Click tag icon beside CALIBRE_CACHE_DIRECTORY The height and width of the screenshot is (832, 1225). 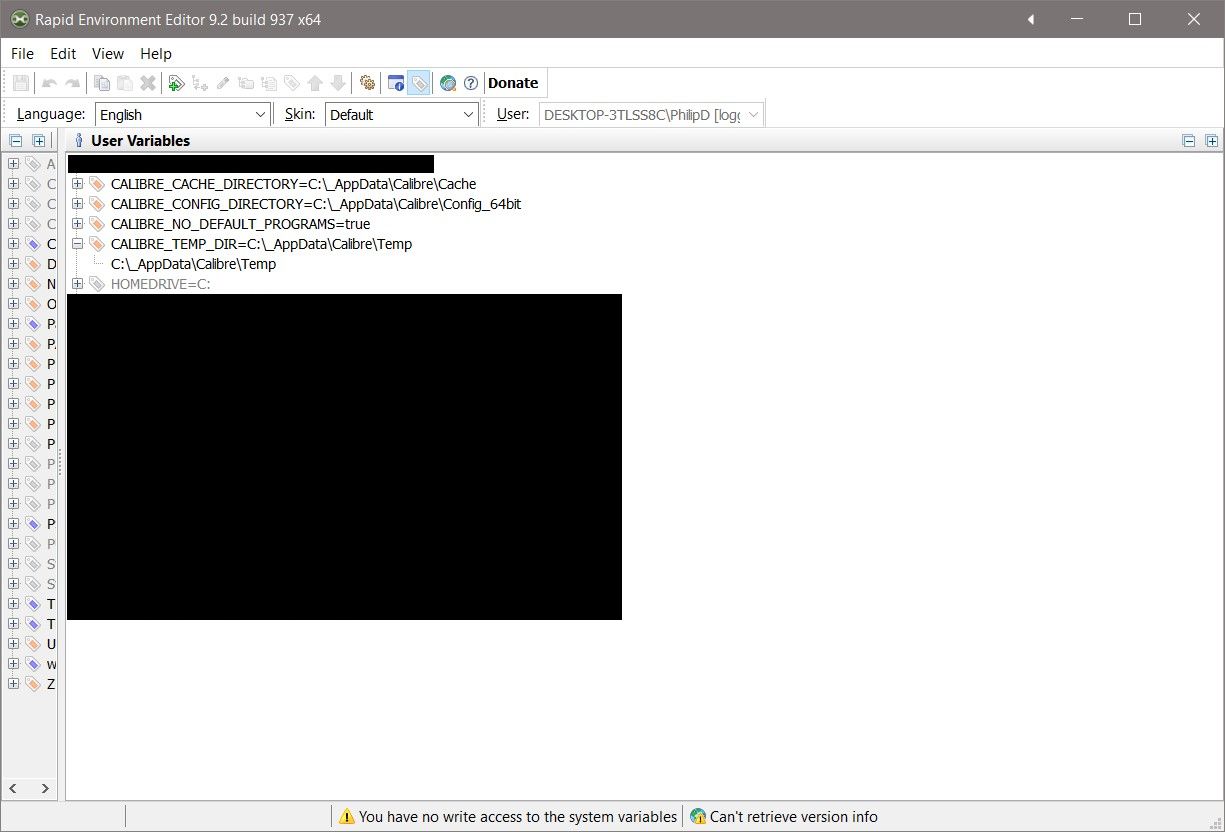point(97,184)
